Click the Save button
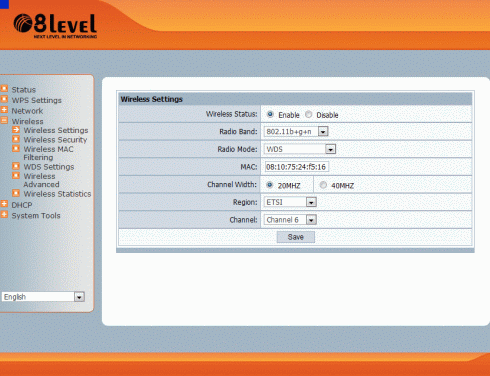 click(x=296, y=237)
